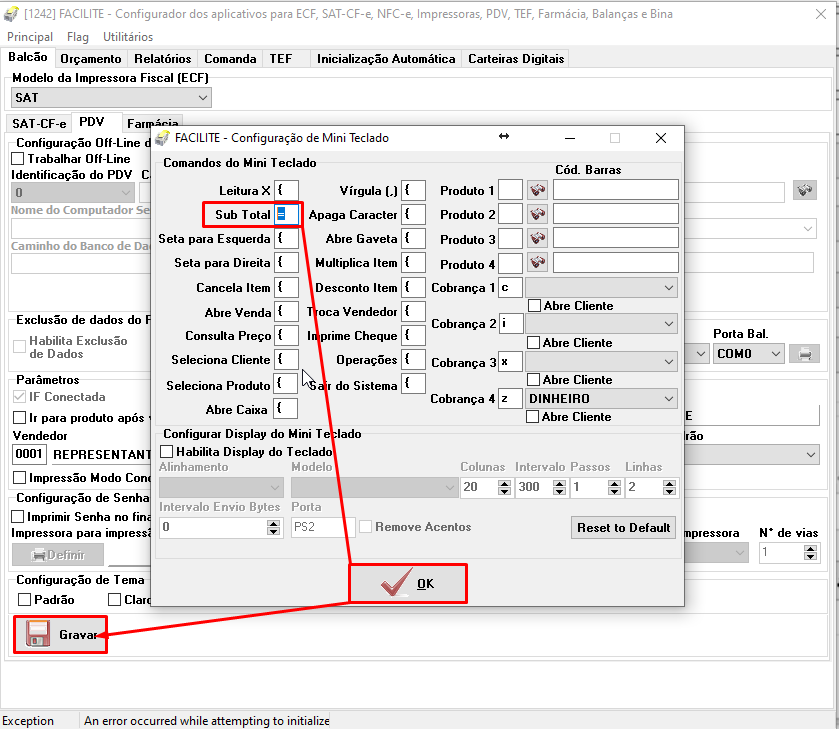Screen dimensions: 839x729
Task: Click the Cobrança 1 key field
Action: tap(510, 287)
